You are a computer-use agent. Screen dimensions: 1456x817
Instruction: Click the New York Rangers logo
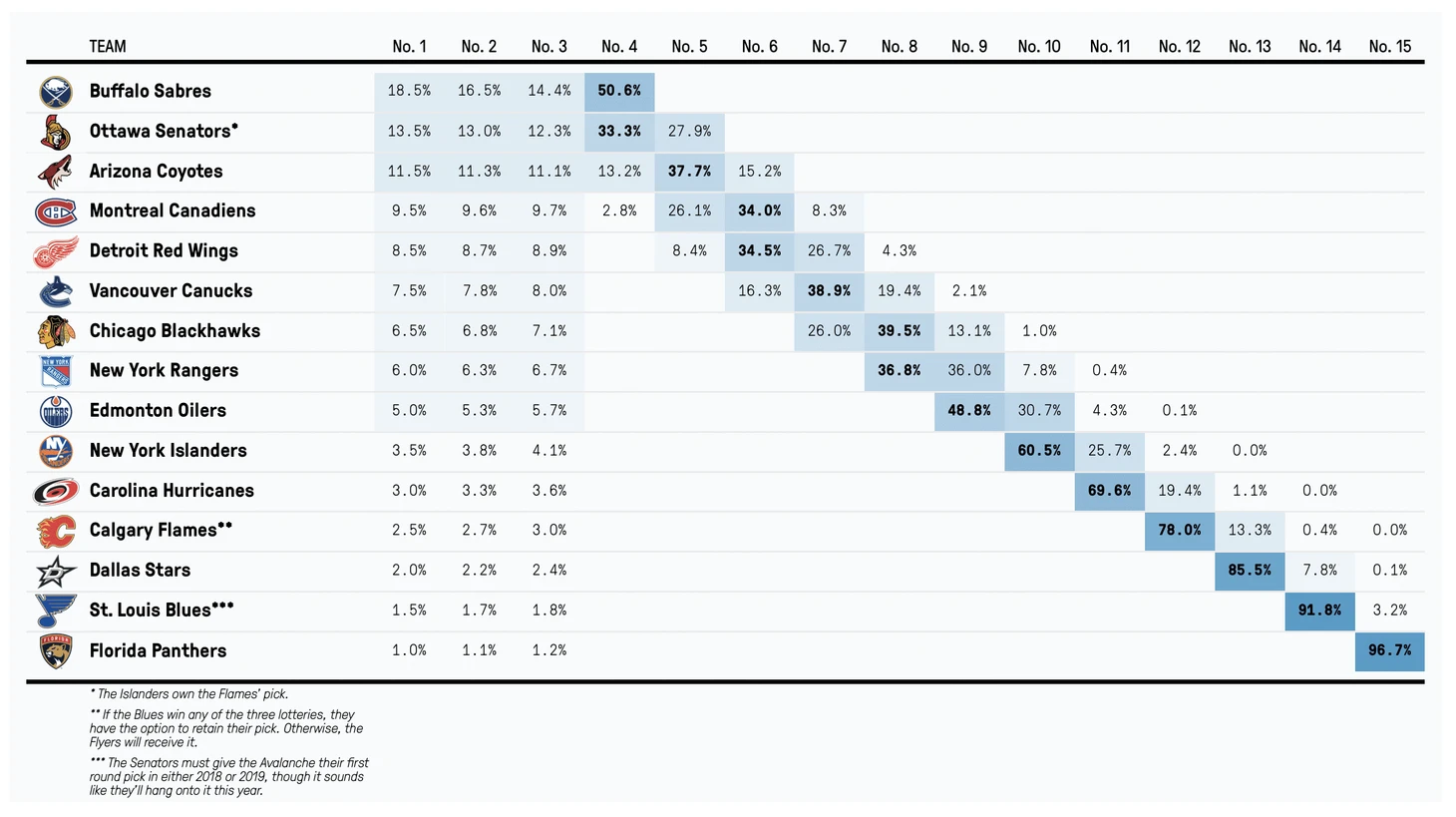click(x=56, y=371)
